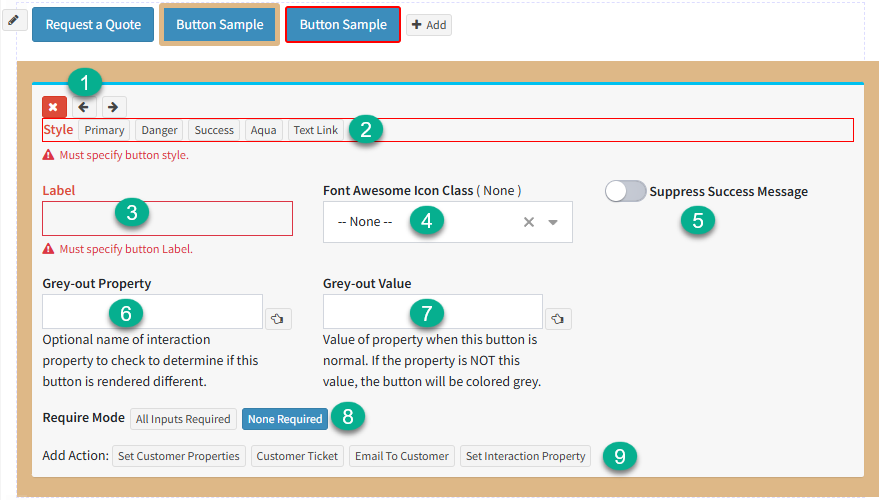Click the Add button
This screenshot has height=500, width=886.
429,25
